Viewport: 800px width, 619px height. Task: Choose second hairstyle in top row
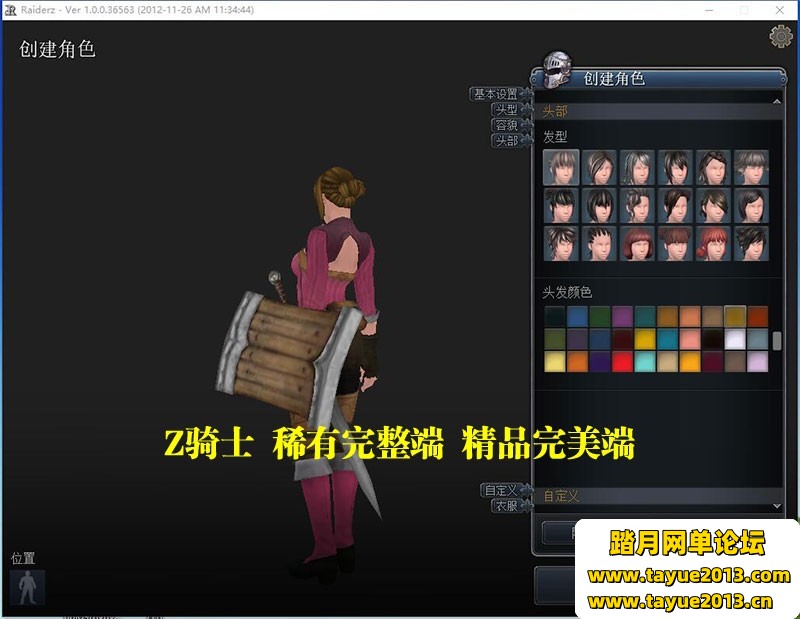[599, 167]
